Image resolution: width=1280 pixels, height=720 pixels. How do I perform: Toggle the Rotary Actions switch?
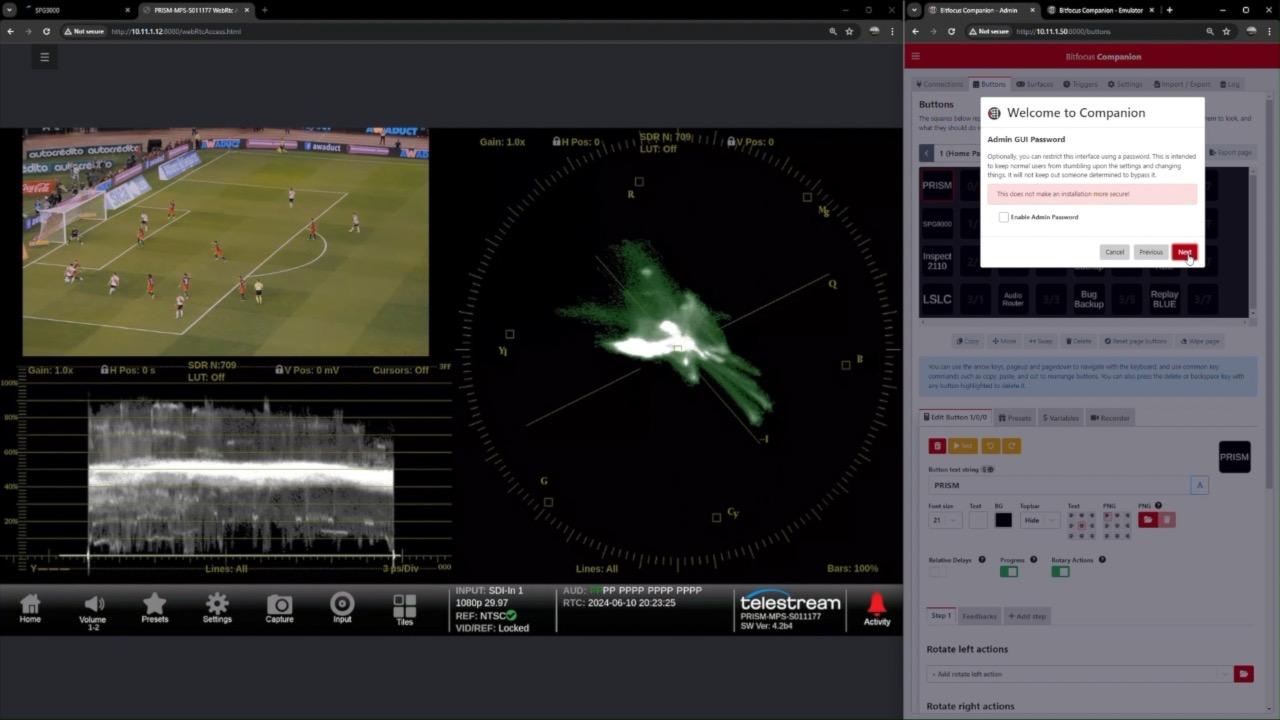pyautogui.click(x=1061, y=572)
